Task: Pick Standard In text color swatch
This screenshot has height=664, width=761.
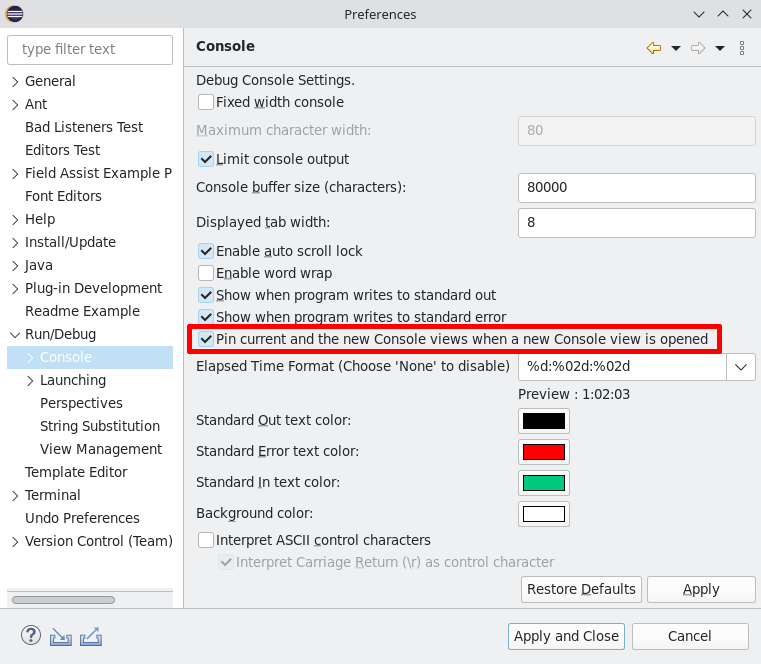Action: pyautogui.click(x=544, y=483)
